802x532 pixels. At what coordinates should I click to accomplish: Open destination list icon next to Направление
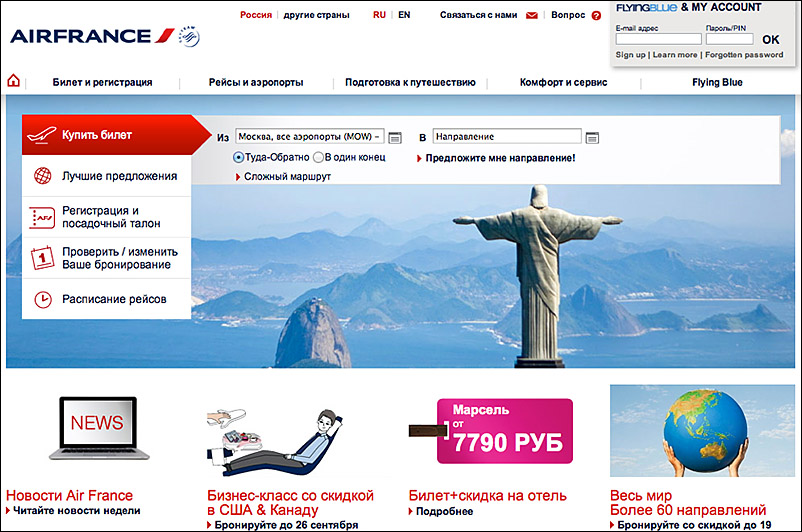(x=592, y=138)
